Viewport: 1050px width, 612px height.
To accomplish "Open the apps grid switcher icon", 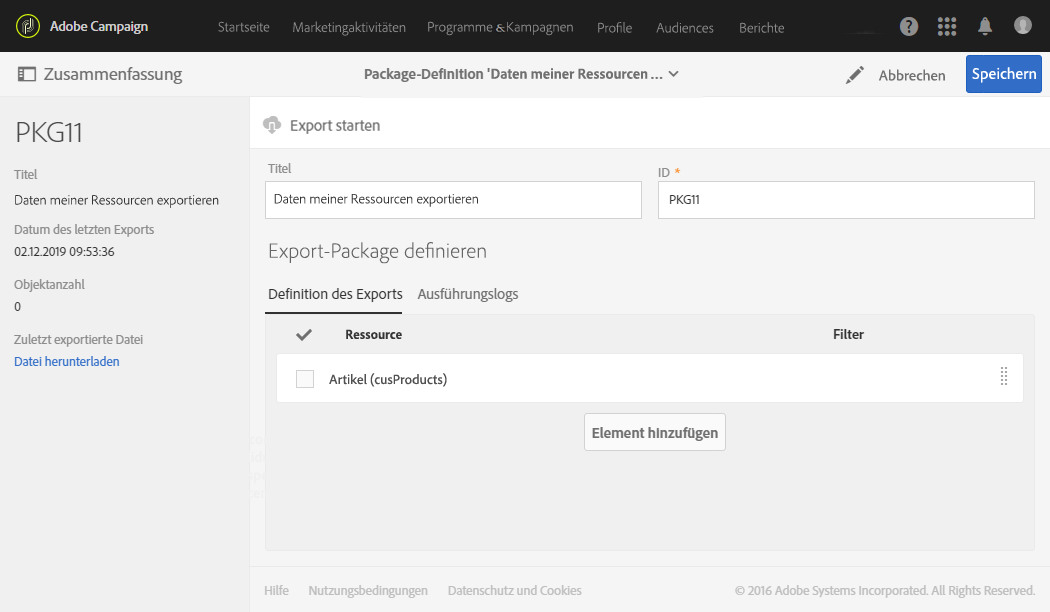I will coord(947,27).
